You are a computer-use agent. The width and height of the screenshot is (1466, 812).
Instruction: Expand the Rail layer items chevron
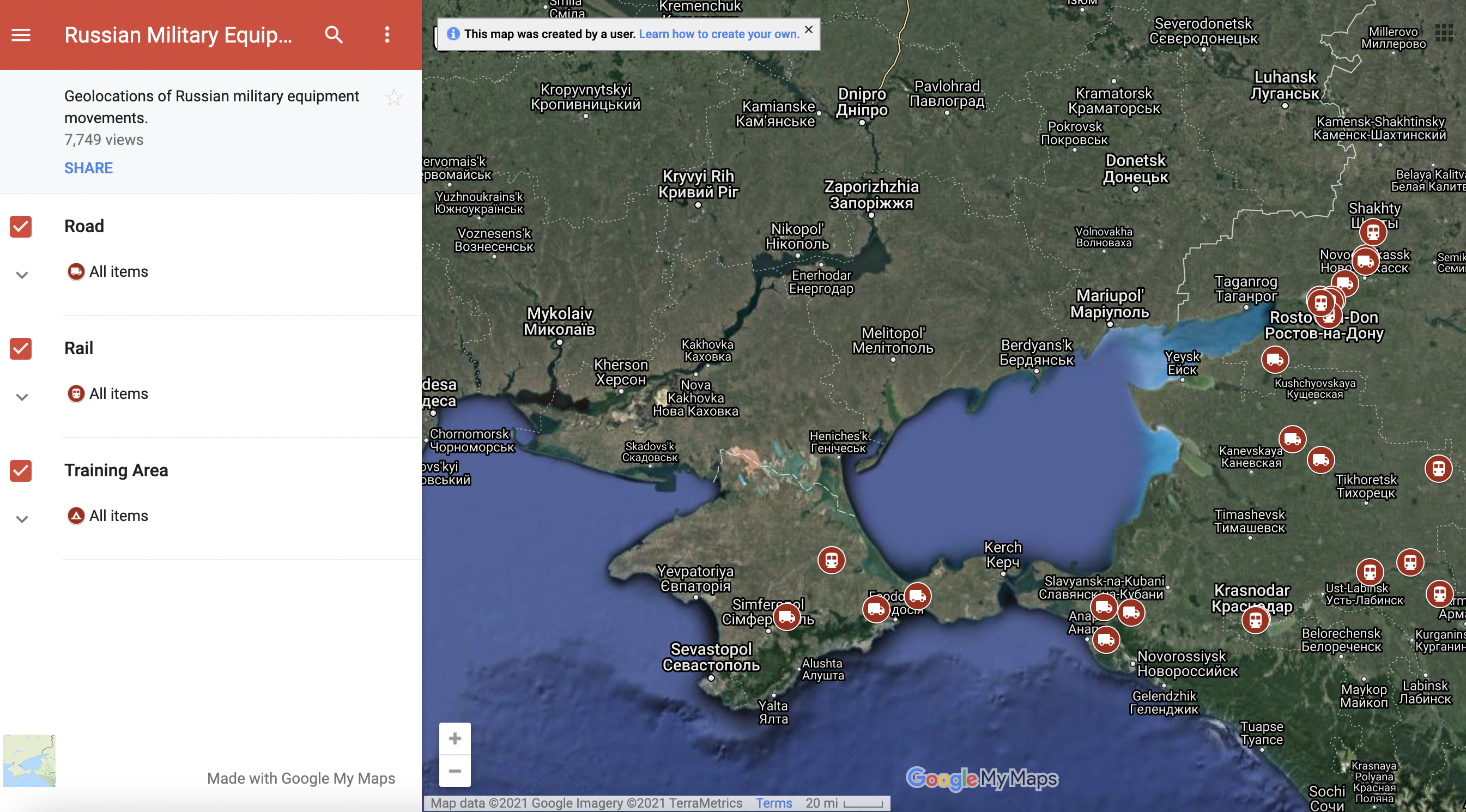pyautogui.click(x=22, y=397)
